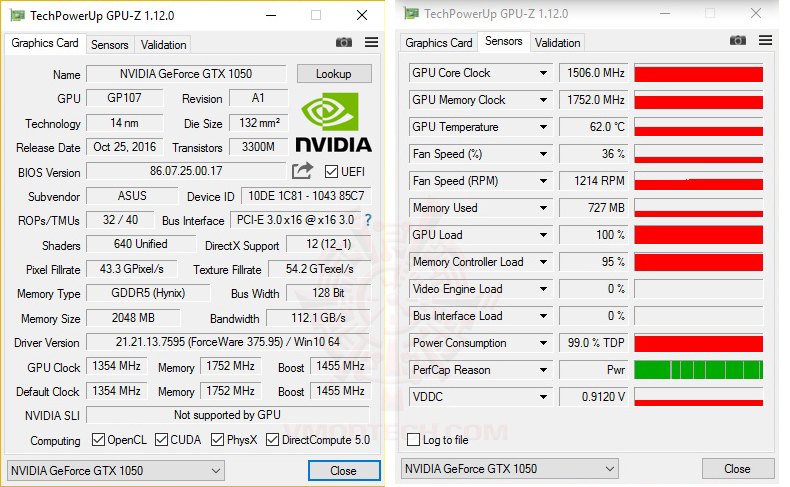The image size is (790, 487).
Task: Click the GPU-Z app icon in the Sensors title bar
Action: pos(411,13)
